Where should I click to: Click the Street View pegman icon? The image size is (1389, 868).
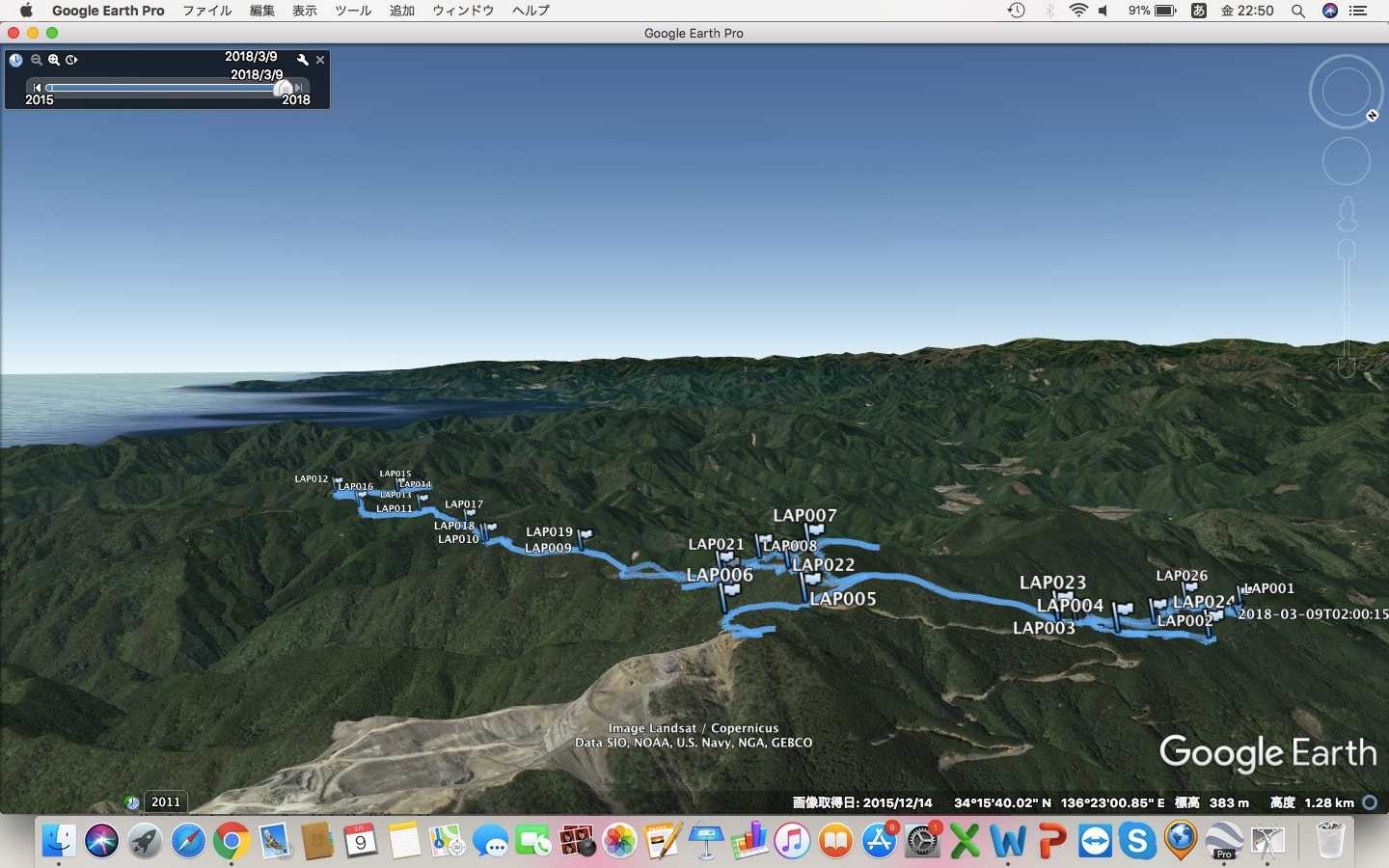coord(1347,214)
